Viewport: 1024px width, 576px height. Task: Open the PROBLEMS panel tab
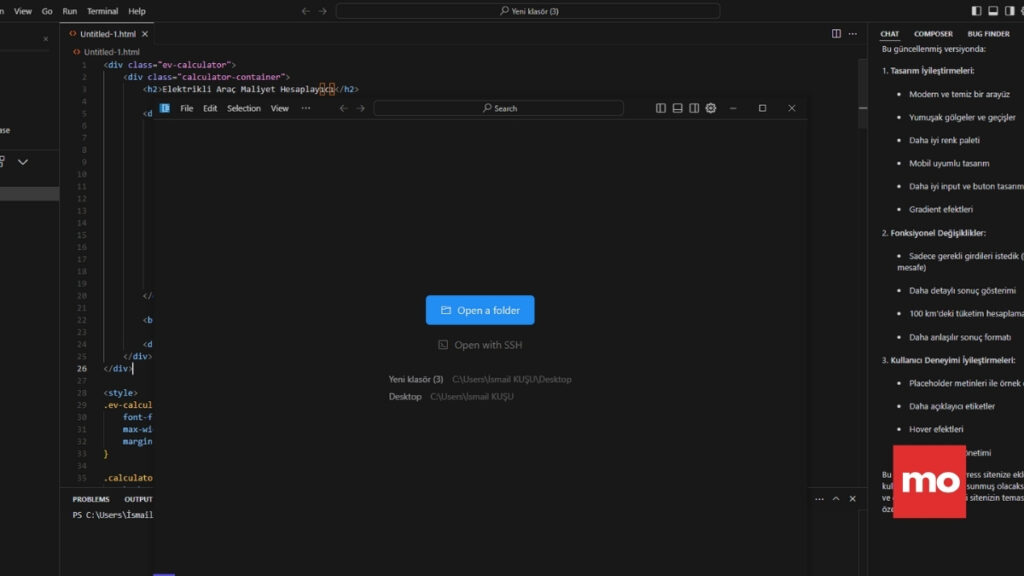point(91,499)
